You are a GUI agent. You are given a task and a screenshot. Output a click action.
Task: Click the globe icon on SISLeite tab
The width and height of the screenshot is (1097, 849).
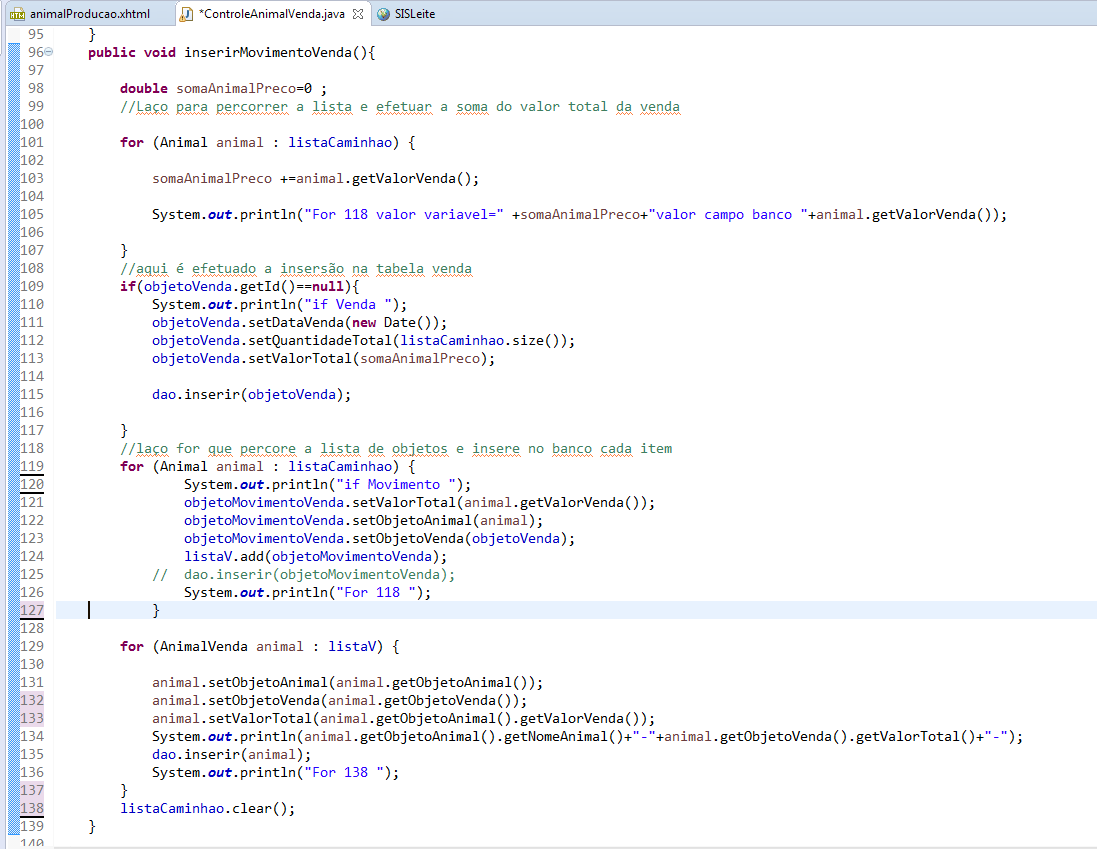pyautogui.click(x=383, y=14)
